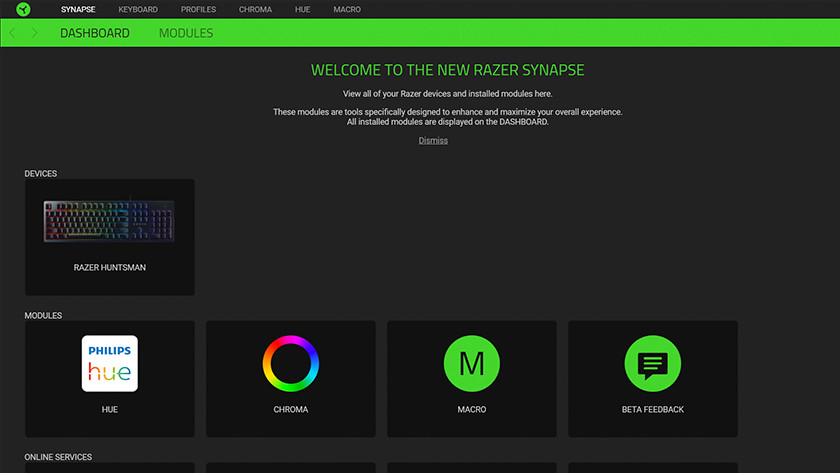The width and height of the screenshot is (840, 473).
Task: Dismiss the welcome message
Action: (x=433, y=140)
